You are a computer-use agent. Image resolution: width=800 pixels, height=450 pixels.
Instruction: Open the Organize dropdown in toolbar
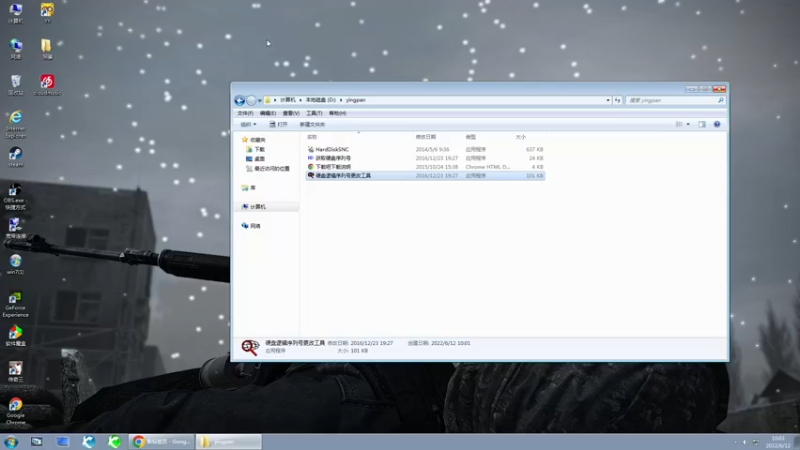click(248, 124)
